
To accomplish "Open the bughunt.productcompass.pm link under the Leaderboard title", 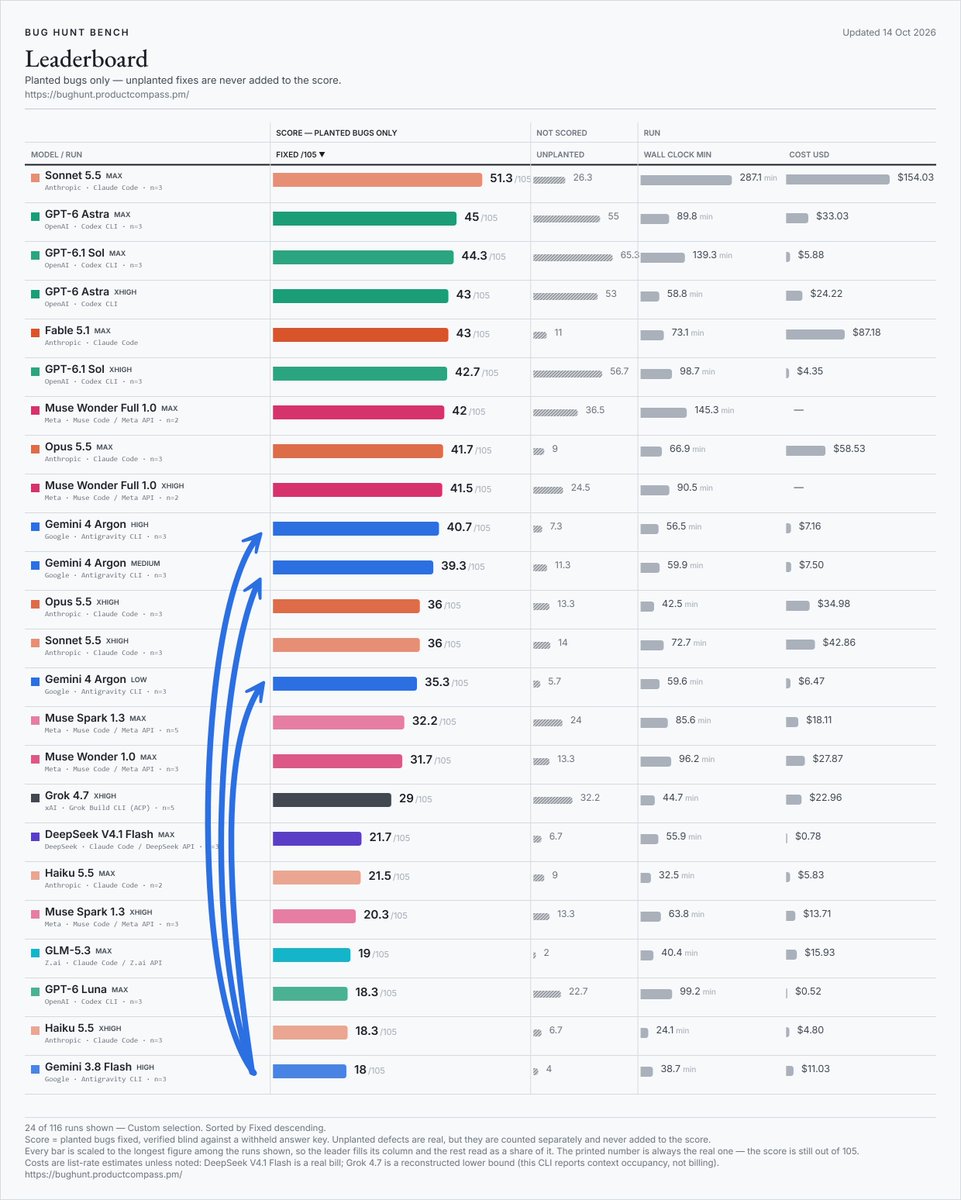I will (x=107, y=95).
